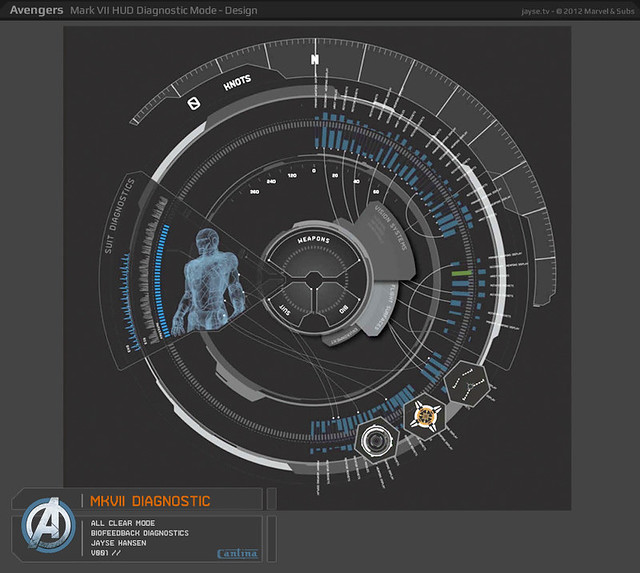Image resolution: width=640 pixels, height=573 pixels.
Task: Click the Cantina logo link
Action: (234, 552)
